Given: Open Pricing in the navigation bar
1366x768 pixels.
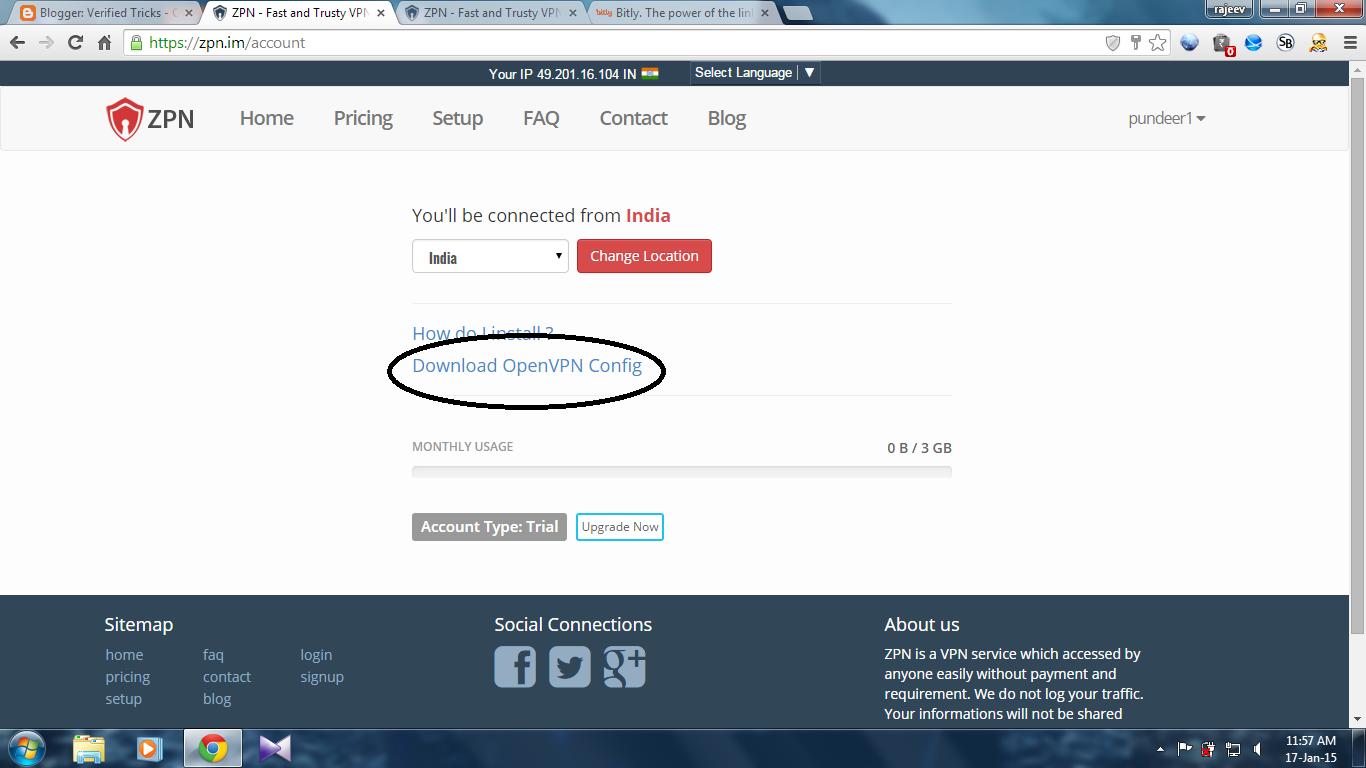Looking at the screenshot, I should 363,118.
